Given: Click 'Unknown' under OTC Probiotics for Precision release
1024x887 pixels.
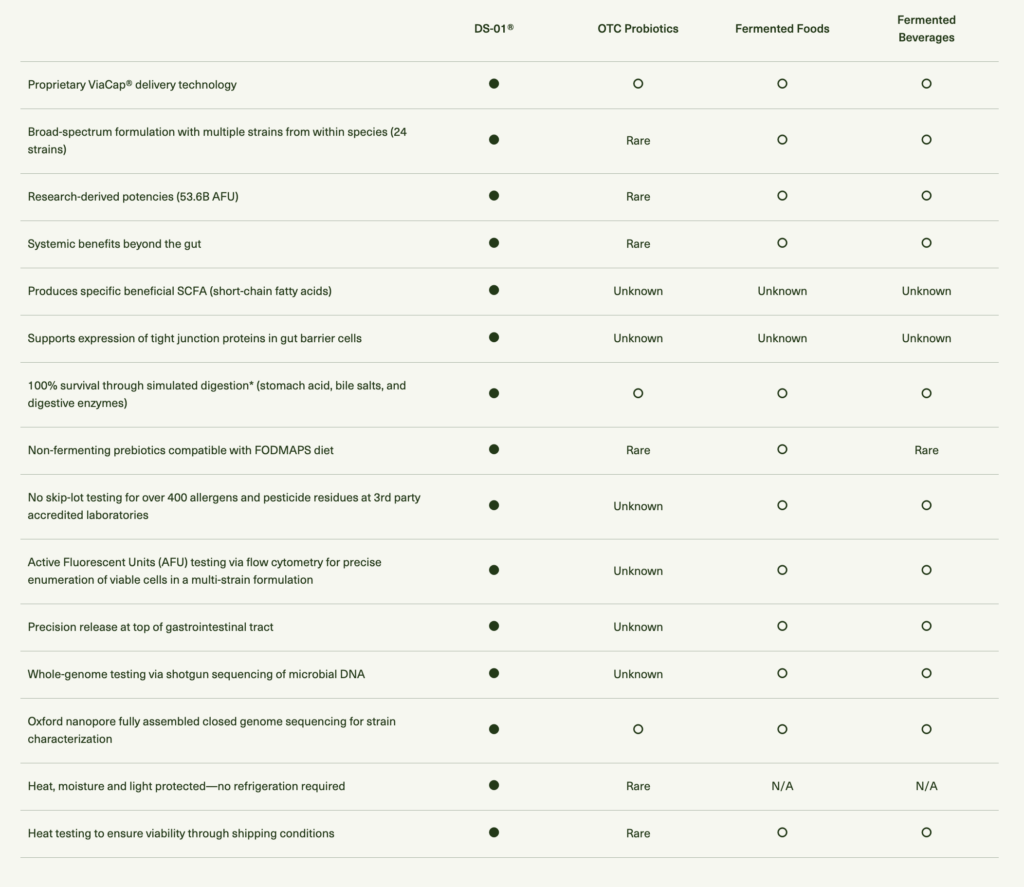Looking at the screenshot, I should (x=638, y=627).
